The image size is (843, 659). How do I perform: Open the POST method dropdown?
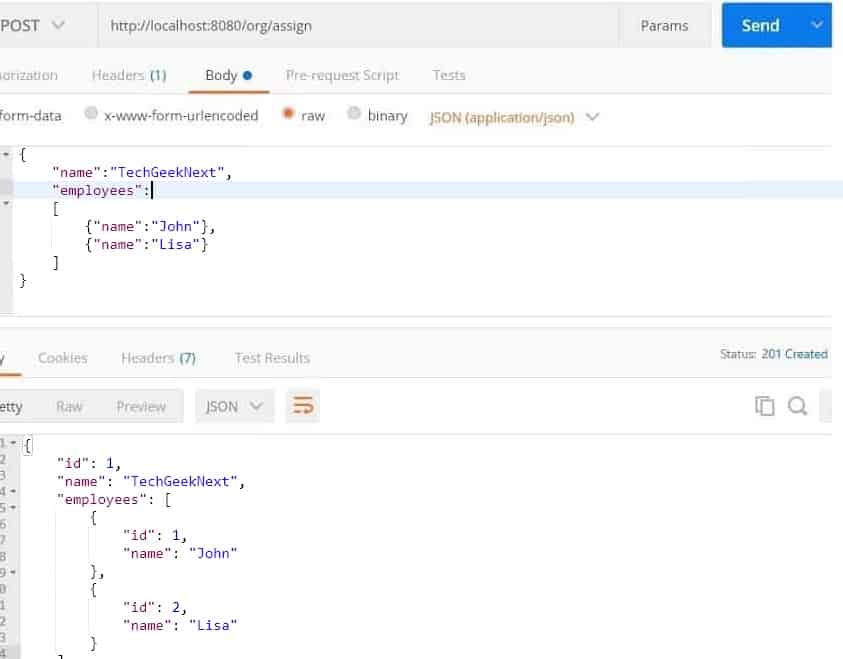pos(32,25)
